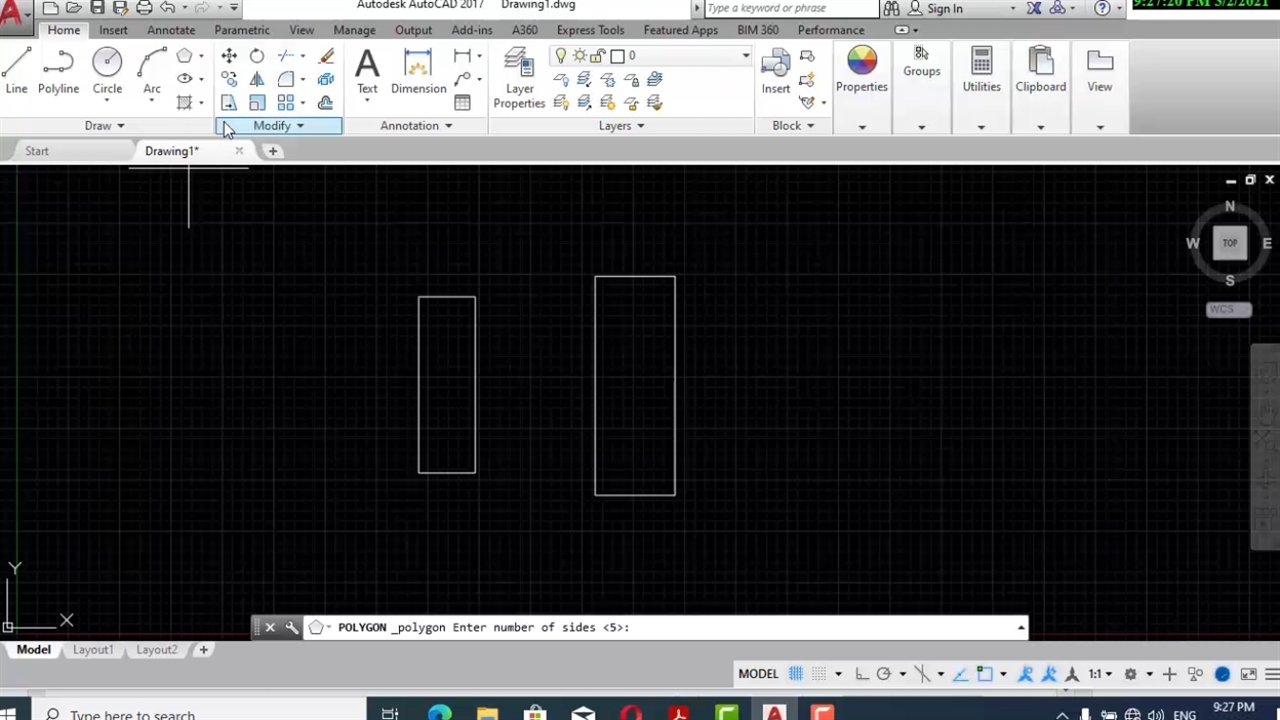
Task: Click Sign In link
Action: (944, 9)
